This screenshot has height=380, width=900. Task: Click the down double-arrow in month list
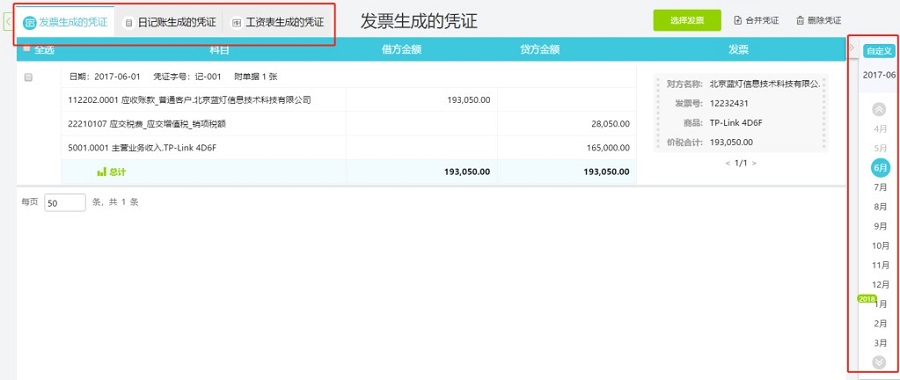[879, 362]
